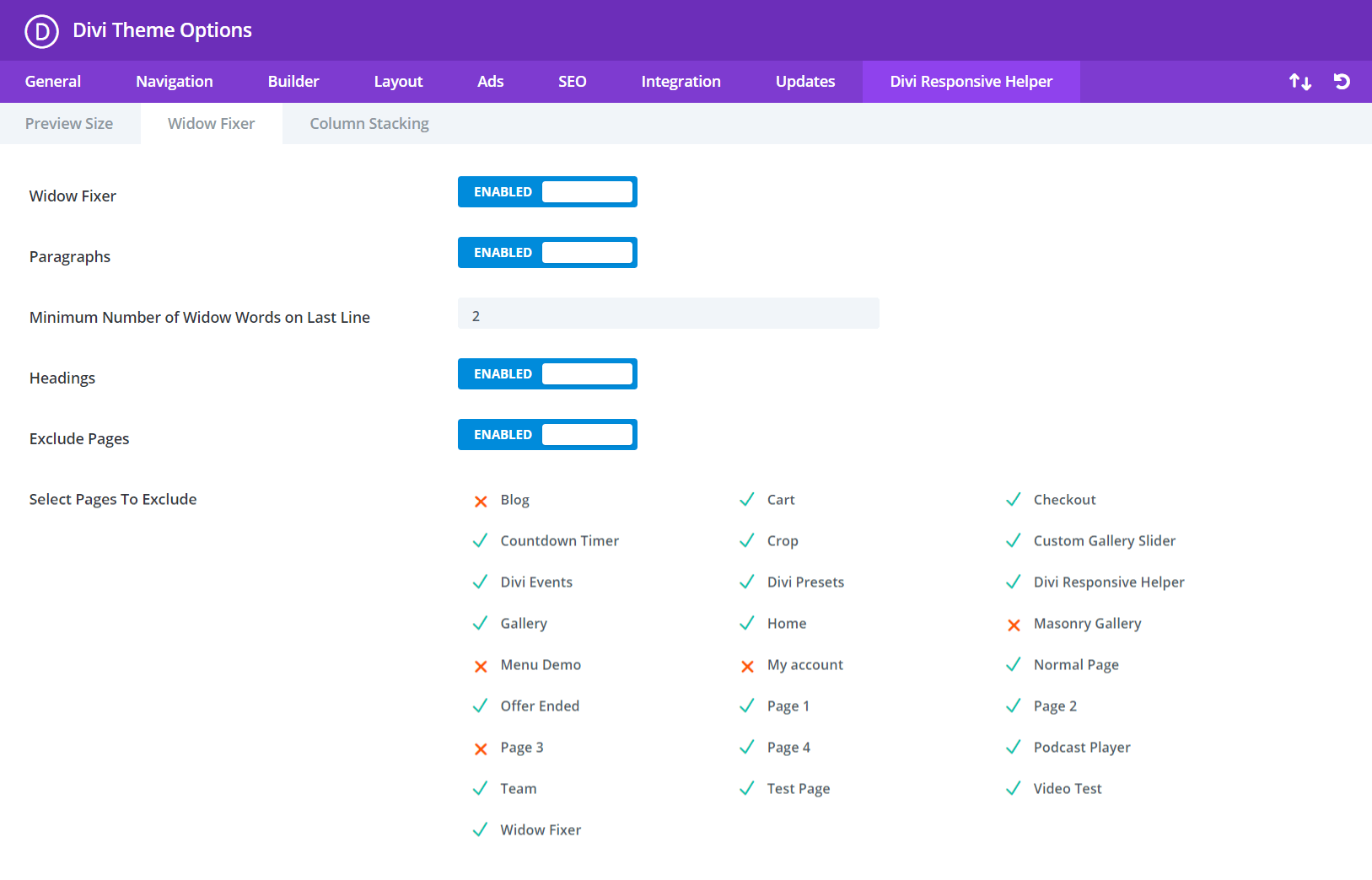Open the Integration tab
This screenshot has height=880, width=1372.
point(681,82)
